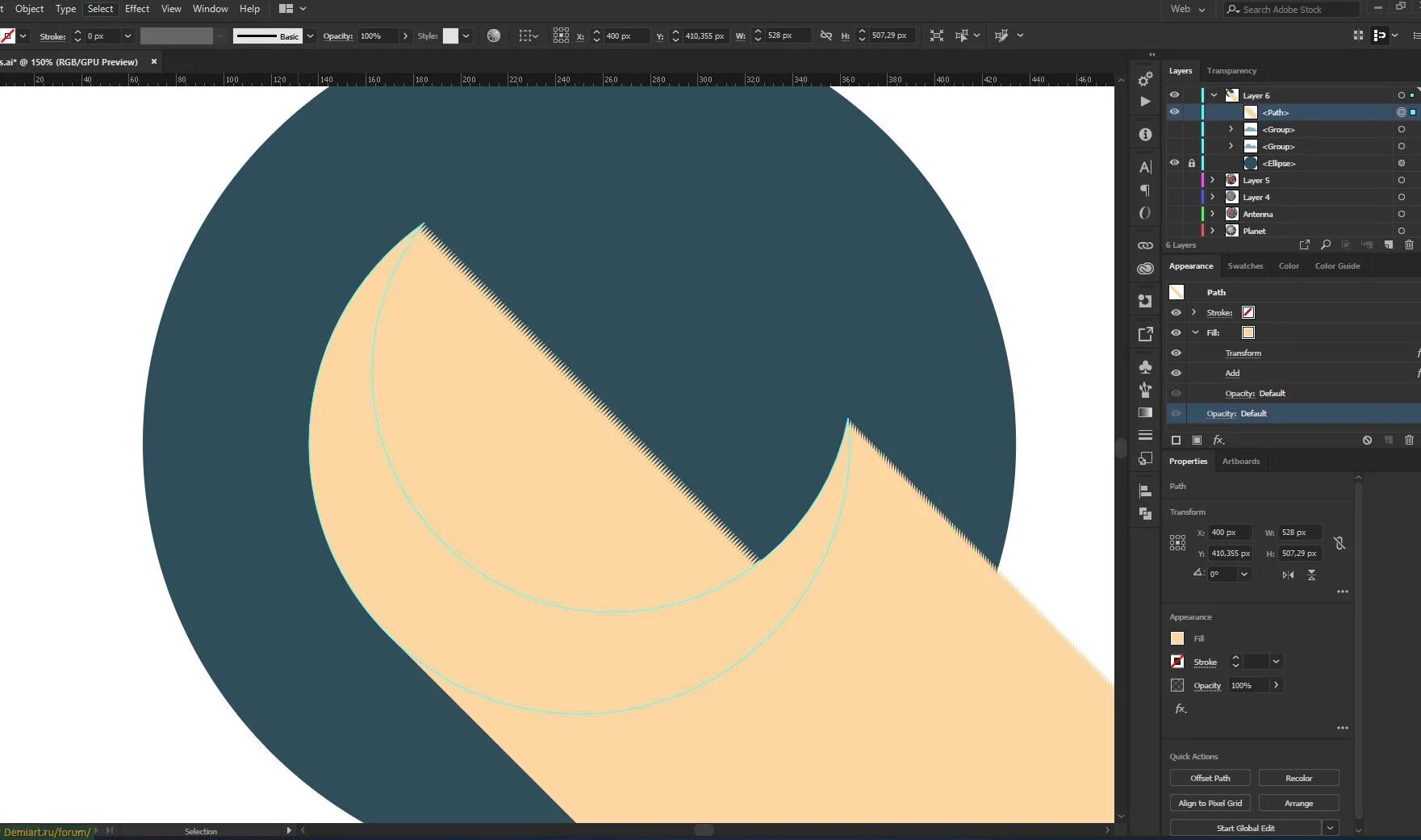Switch to the Swatches tab
1421x840 pixels.
point(1245,265)
